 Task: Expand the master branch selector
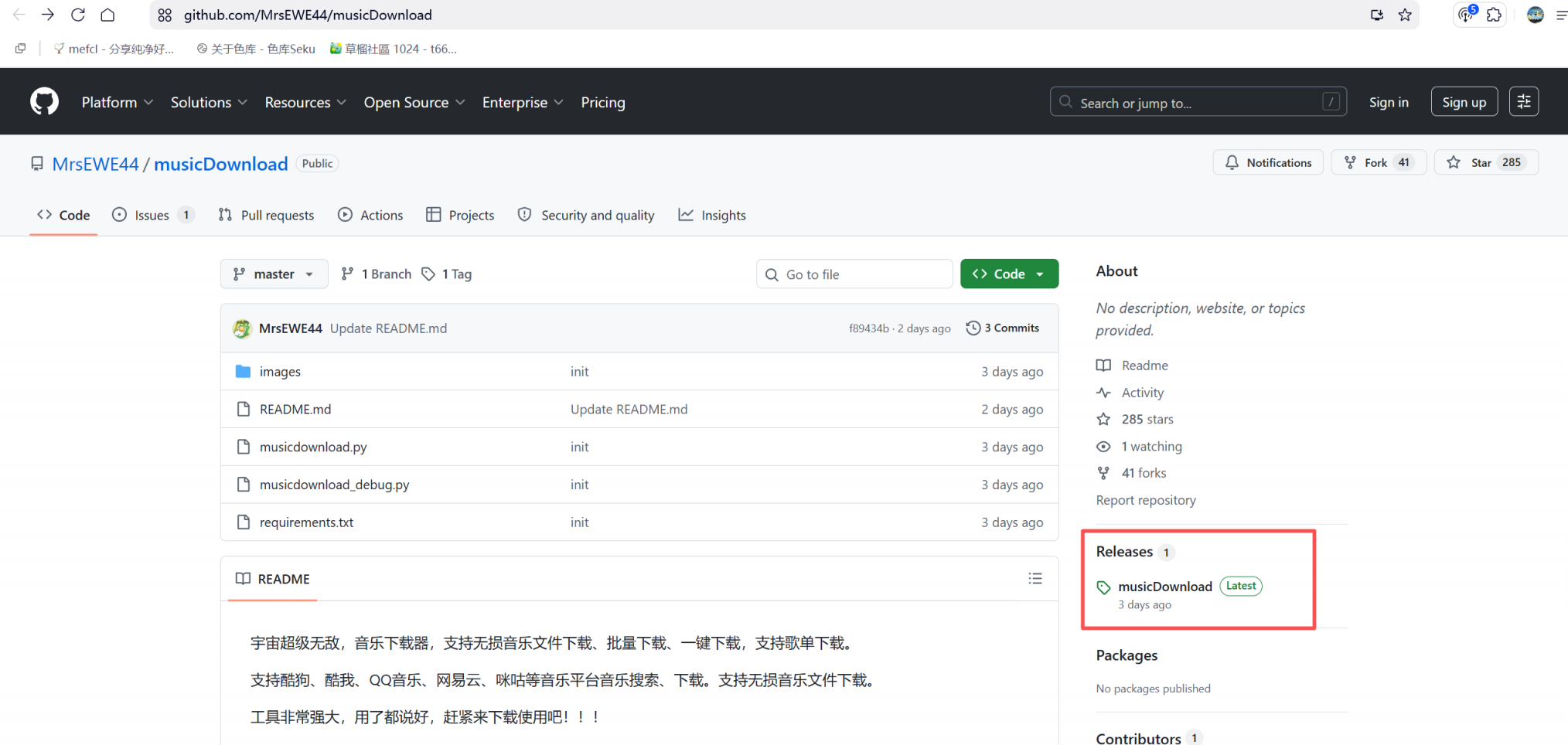pos(274,274)
